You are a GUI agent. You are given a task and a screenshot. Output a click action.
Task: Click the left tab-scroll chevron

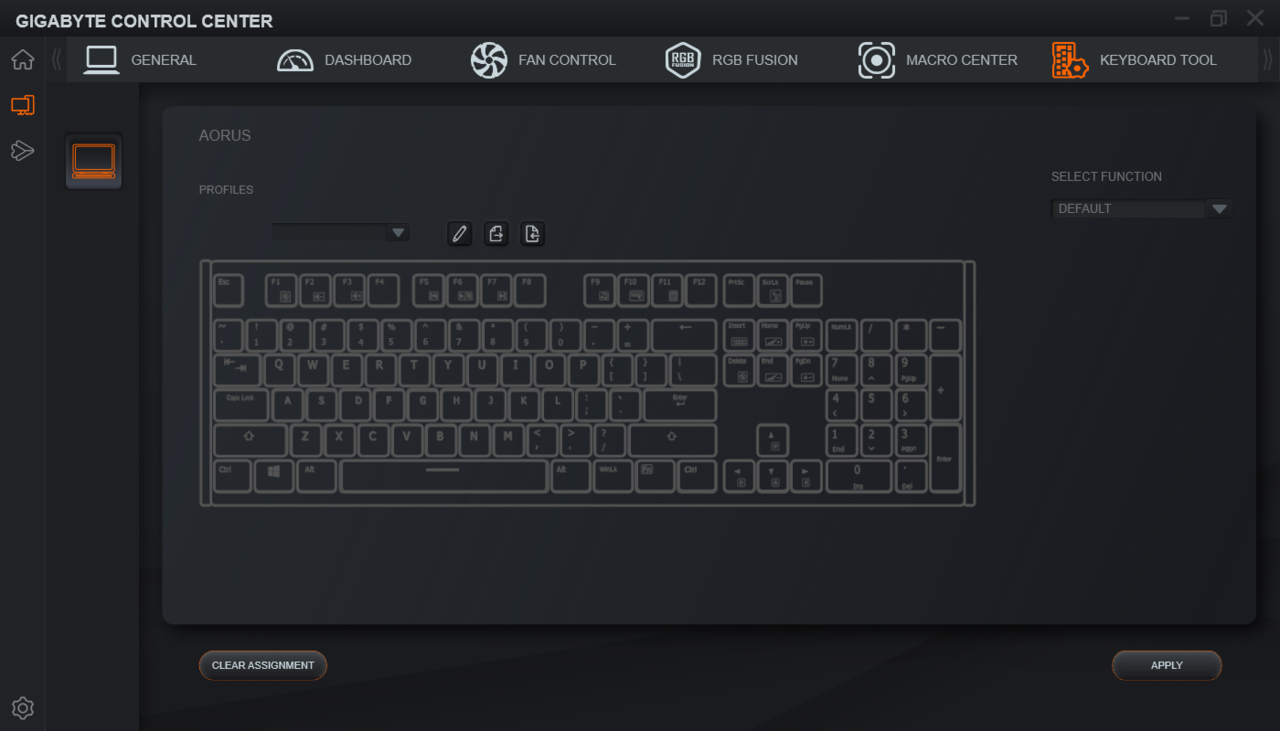[x=56, y=60]
